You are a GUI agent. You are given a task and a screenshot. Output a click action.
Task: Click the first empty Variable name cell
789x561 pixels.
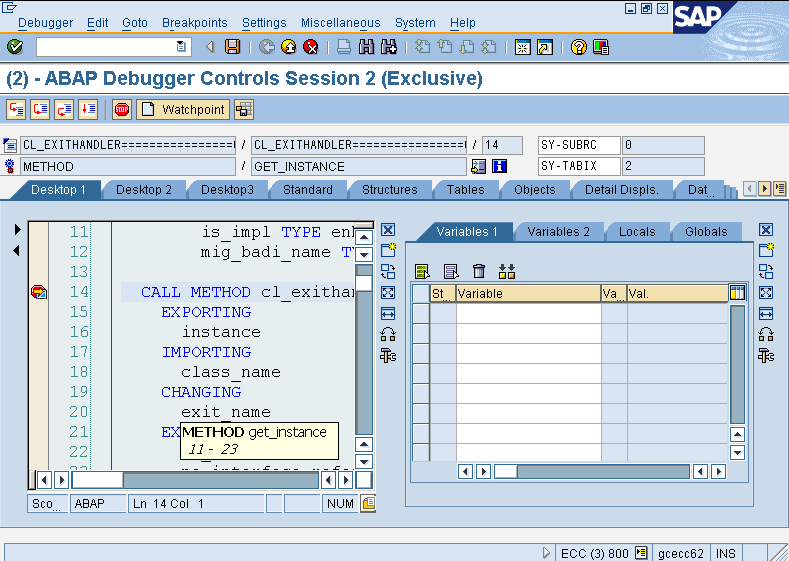tap(528, 313)
